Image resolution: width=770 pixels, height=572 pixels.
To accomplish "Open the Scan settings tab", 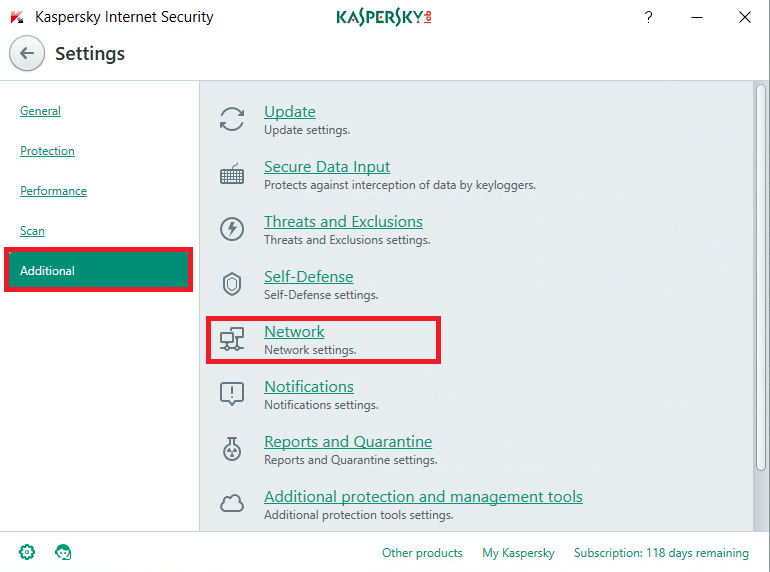I will [x=32, y=231].
